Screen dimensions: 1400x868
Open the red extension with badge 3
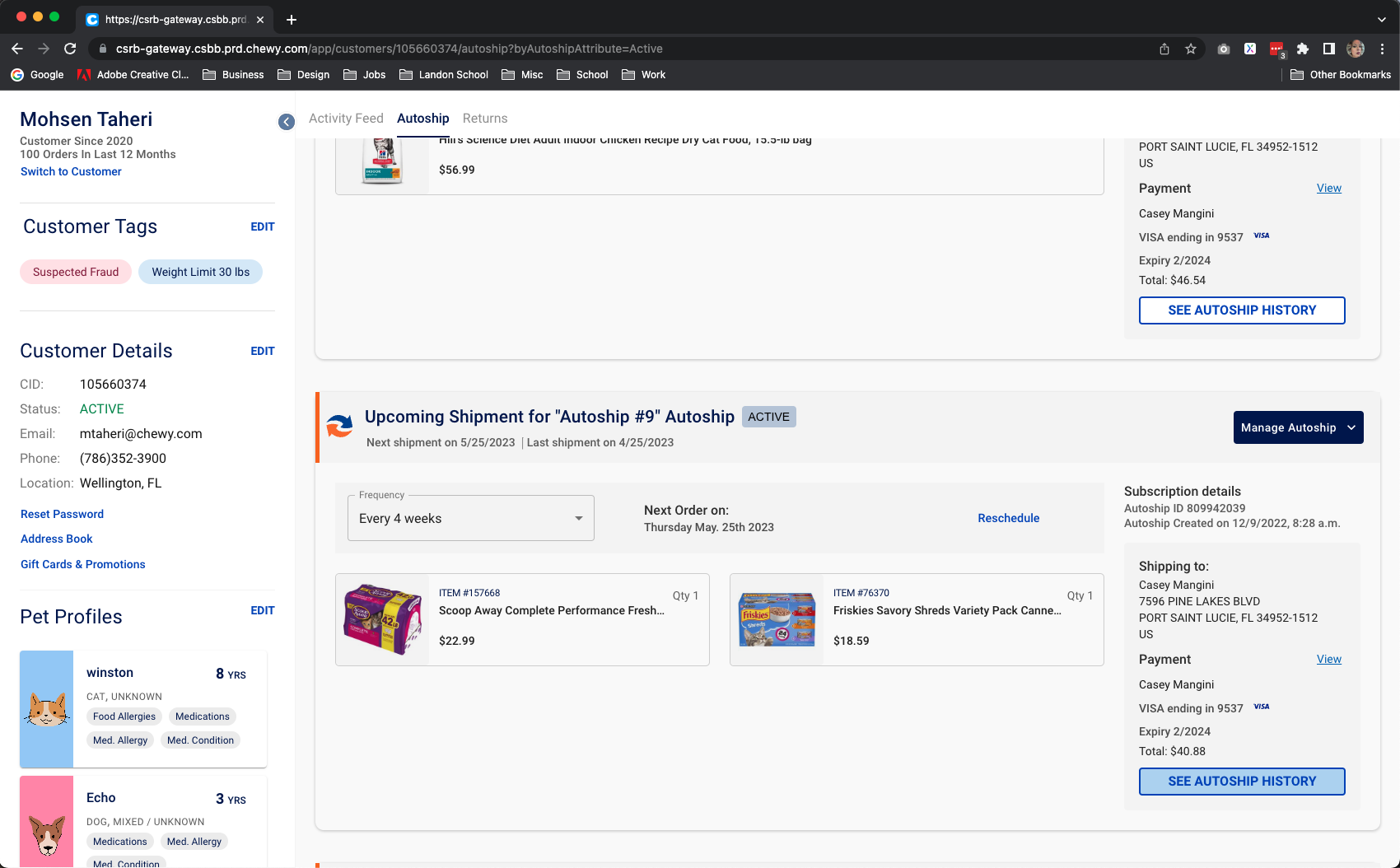[x=1276, y=49]
